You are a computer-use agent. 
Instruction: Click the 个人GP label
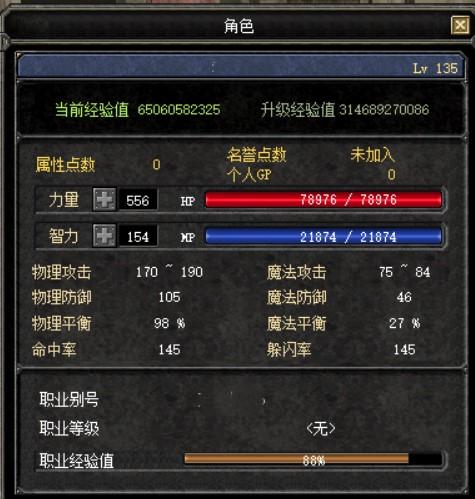point(249,174)
